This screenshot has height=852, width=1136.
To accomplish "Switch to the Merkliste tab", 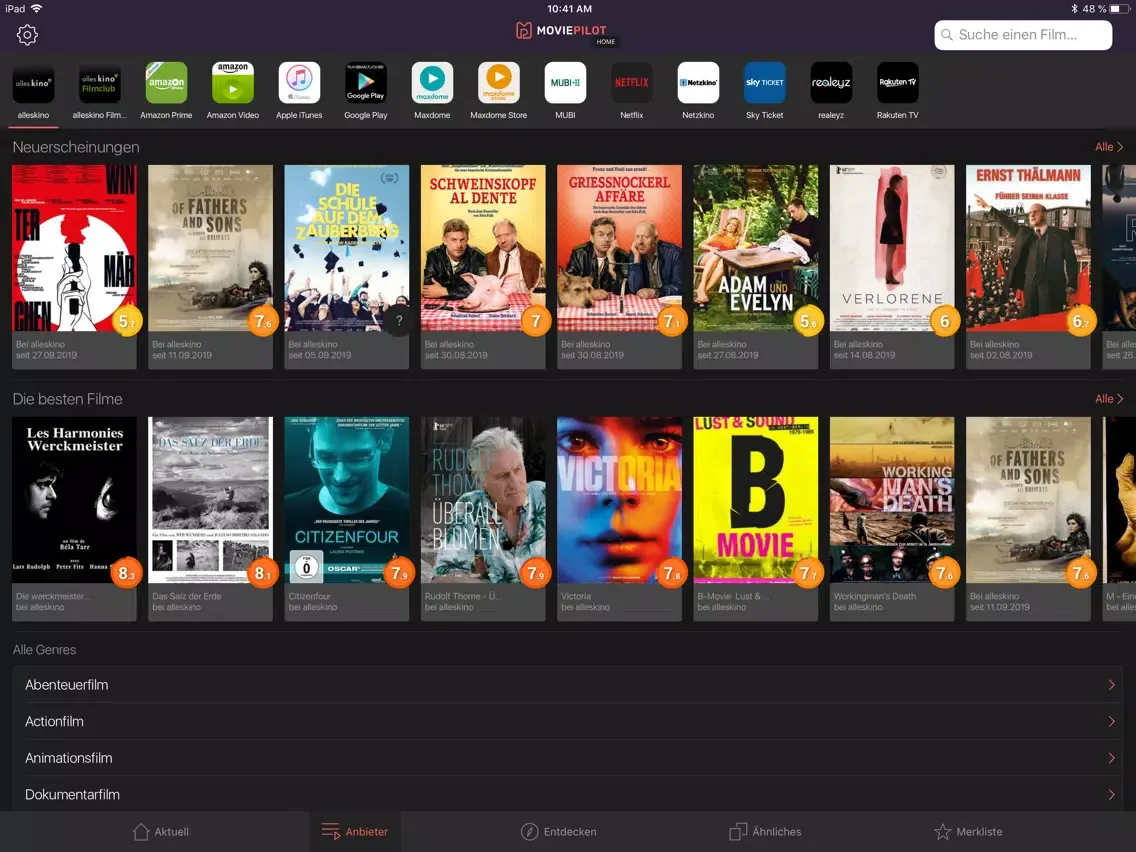I will pyautogui.click(x=968, y=832).
